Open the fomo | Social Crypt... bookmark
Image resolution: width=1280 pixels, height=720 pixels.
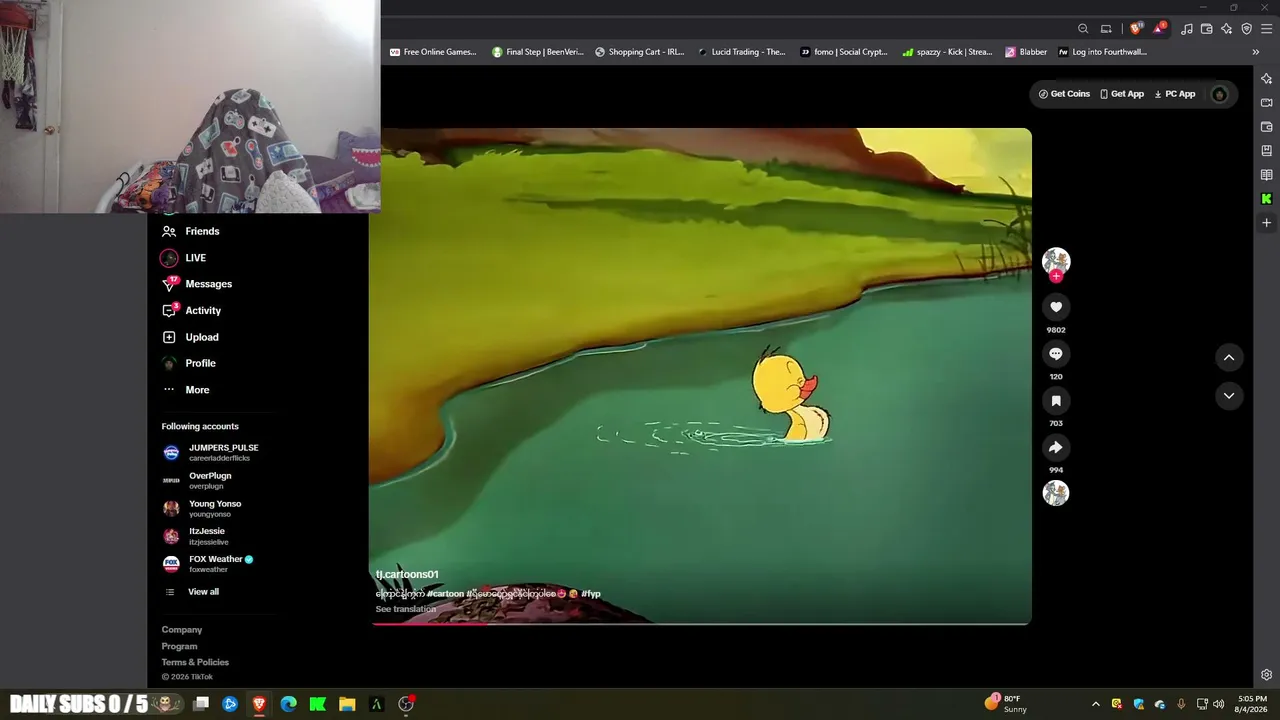tap(844, 52)
